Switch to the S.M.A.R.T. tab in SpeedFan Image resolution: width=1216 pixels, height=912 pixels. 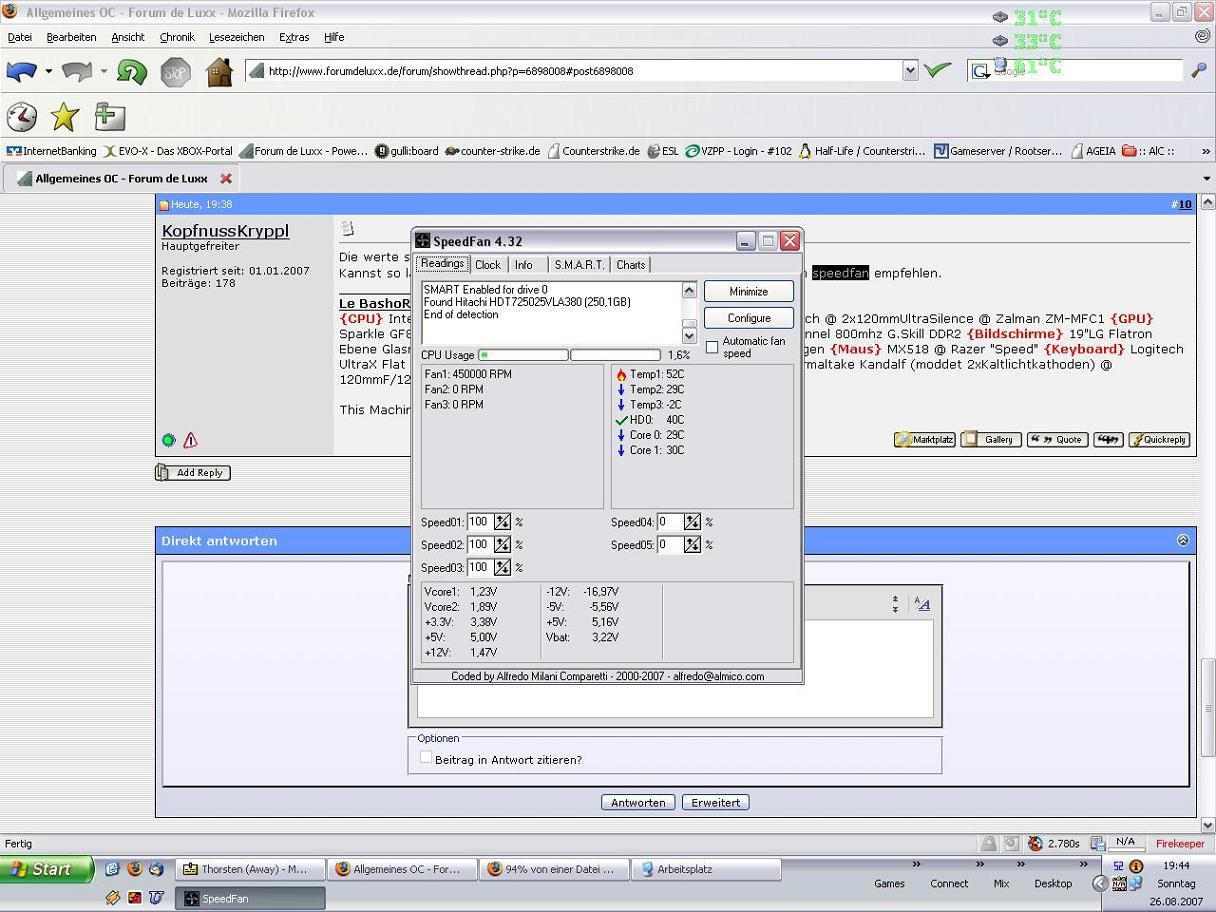[x=580, y=265]
